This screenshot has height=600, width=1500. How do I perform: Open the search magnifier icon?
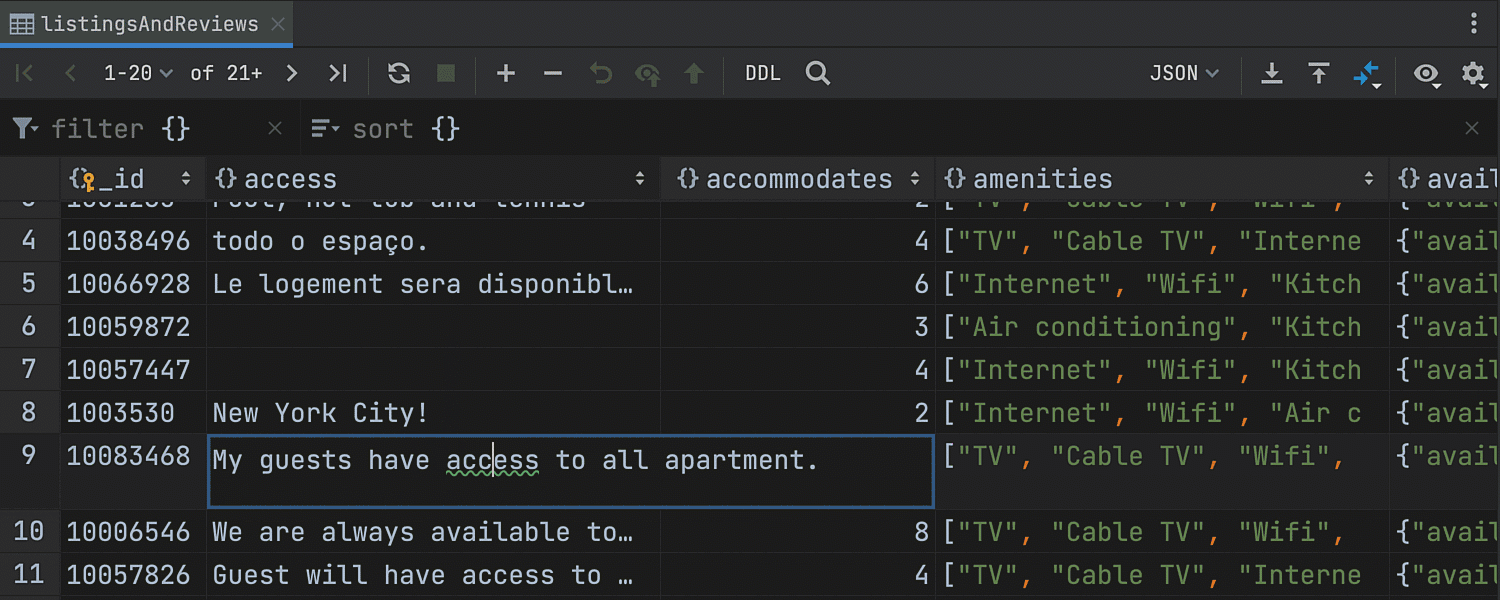818,73
